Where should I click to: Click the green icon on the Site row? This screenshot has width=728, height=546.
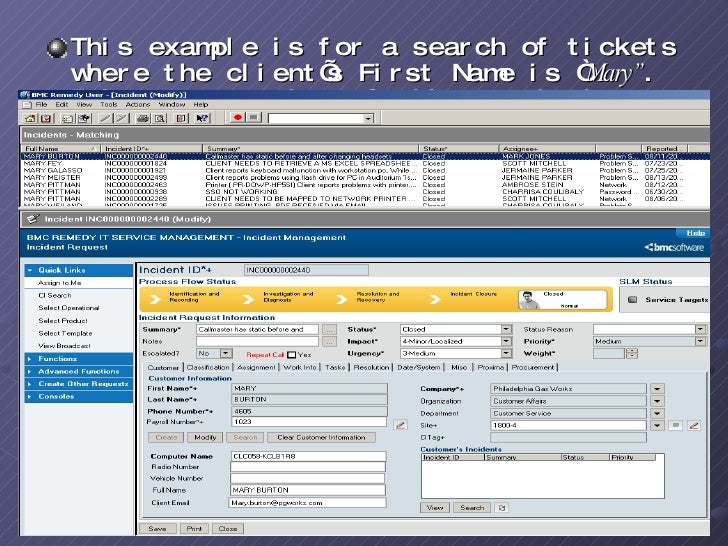[675, 425]
